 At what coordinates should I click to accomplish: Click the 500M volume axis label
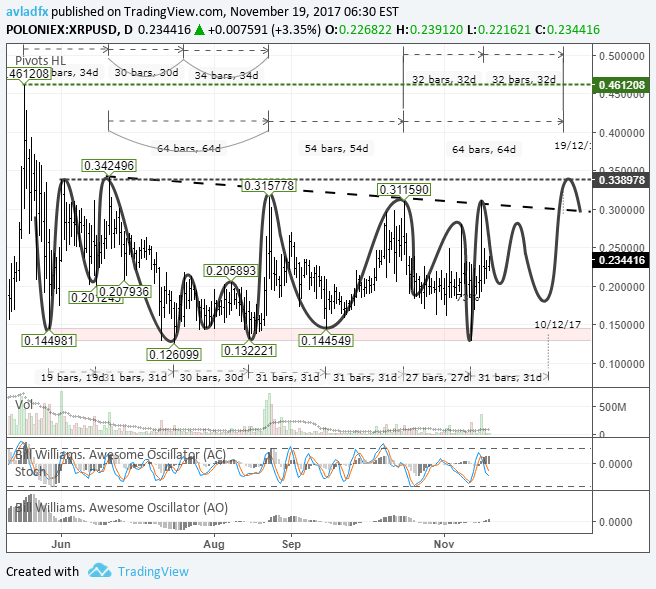(x=613, y=407)
